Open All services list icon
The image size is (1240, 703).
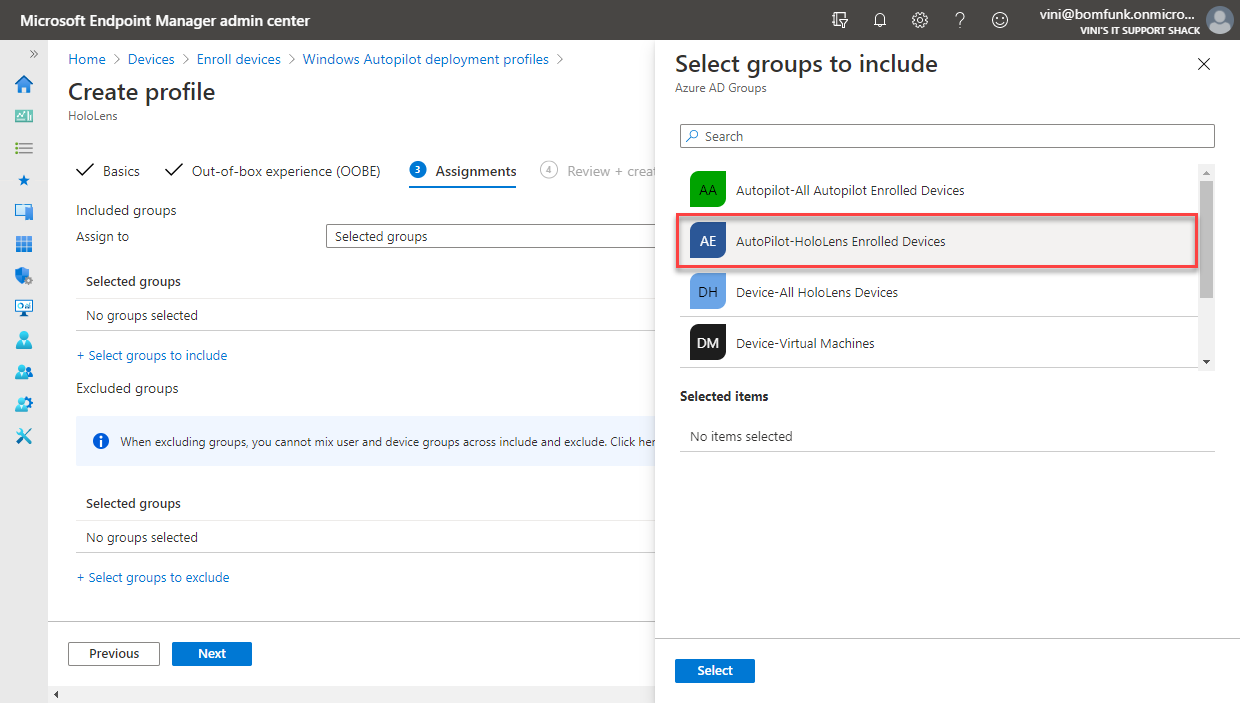tap(24, 148)
